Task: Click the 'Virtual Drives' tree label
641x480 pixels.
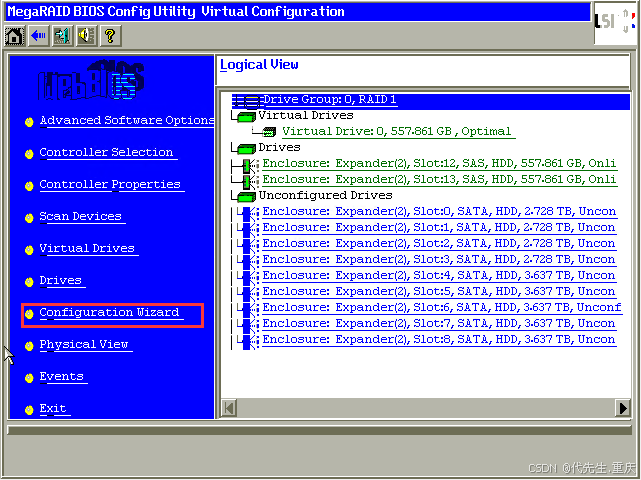Action: pos(306,116)
